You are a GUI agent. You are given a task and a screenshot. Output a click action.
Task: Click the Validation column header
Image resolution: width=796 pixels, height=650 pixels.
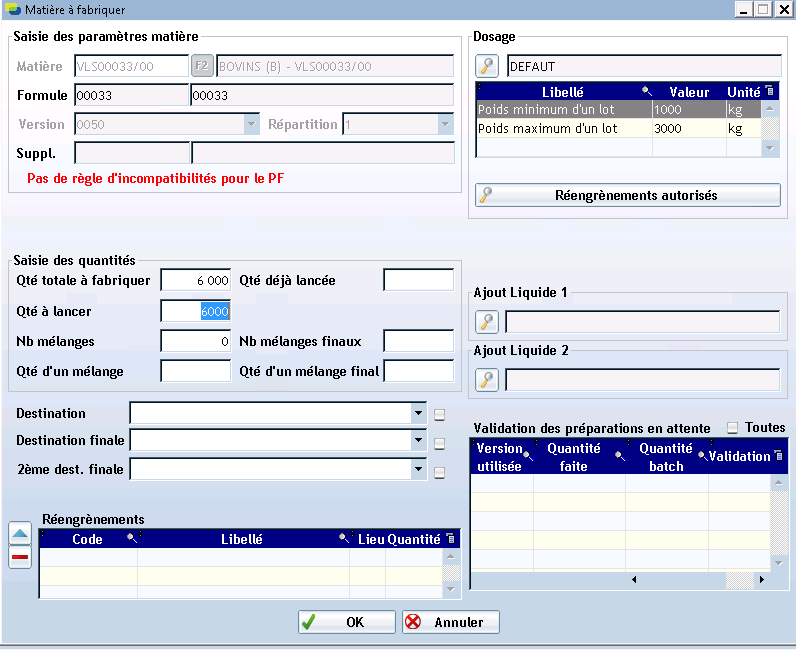tap(739, 456)
